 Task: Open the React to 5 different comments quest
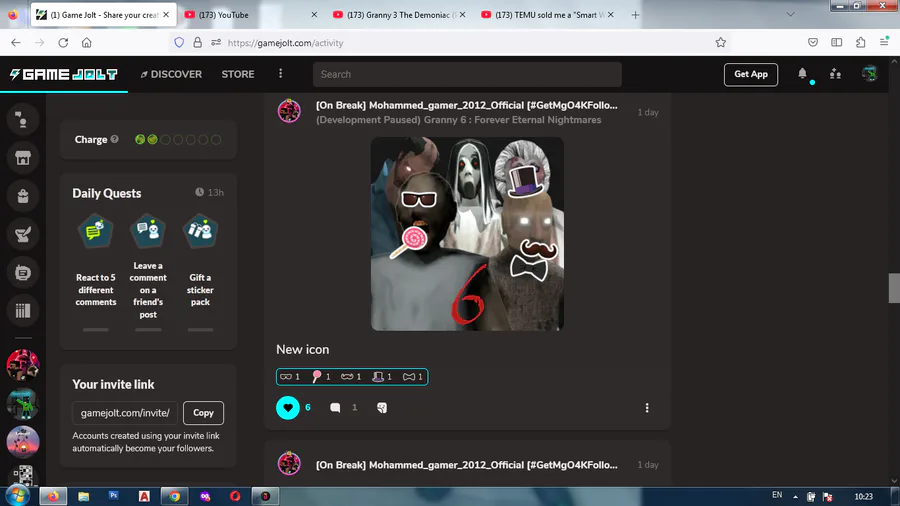click(x=96, y=271)
